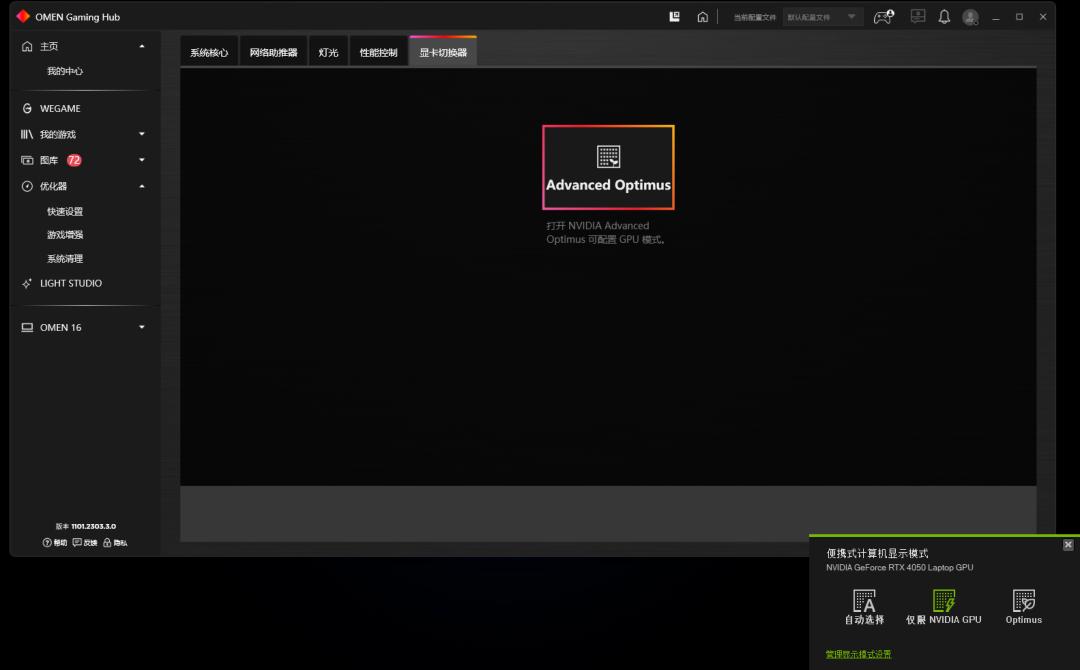Select 自动选择 display mode icon

pyautogui.click(x=864, y=600)
